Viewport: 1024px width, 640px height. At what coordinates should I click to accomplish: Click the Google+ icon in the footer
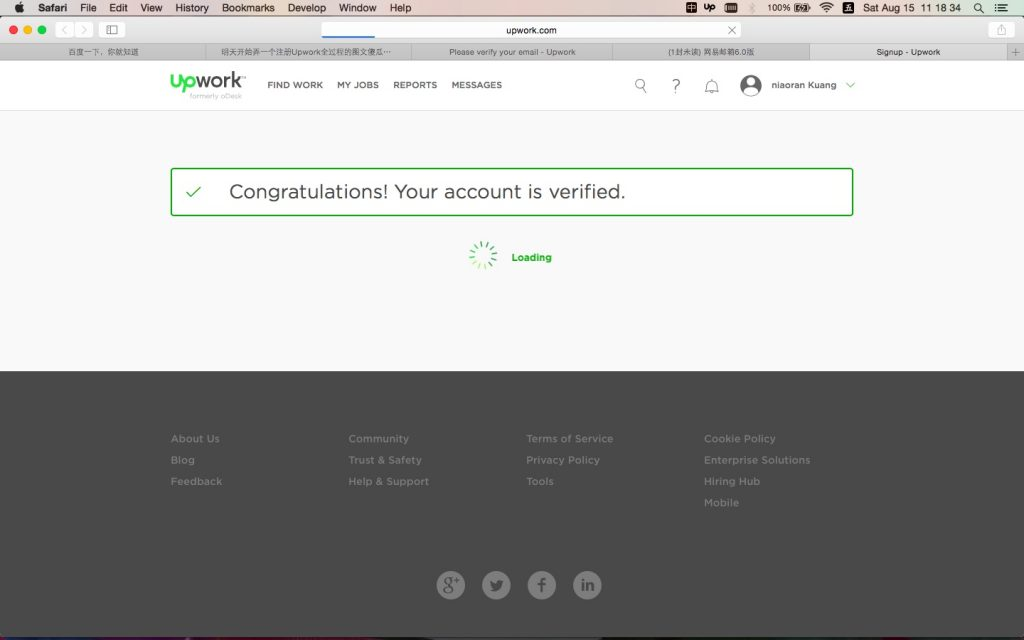click(450, 585)
